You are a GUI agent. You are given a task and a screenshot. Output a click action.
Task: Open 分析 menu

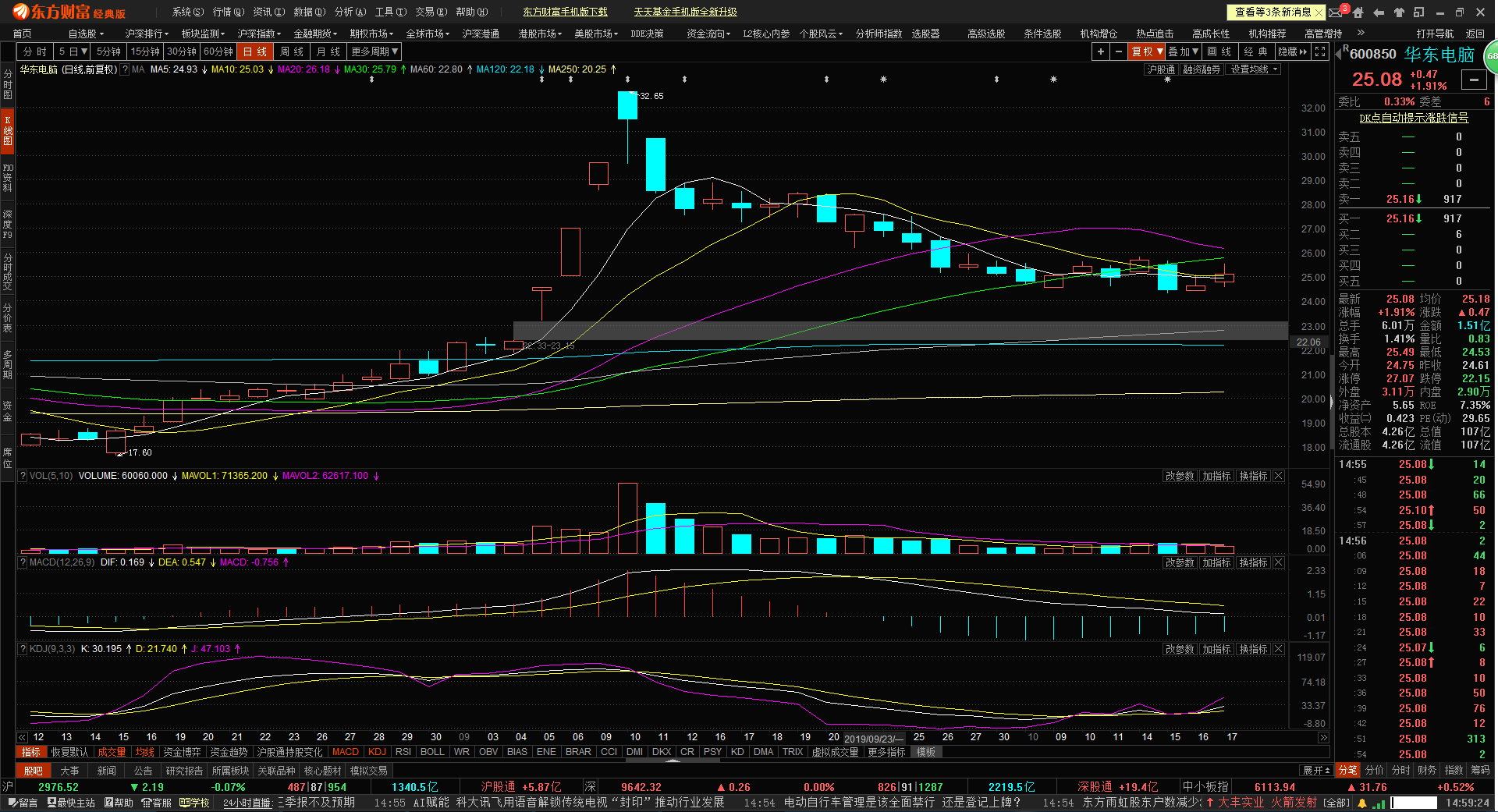click(350, 12)
